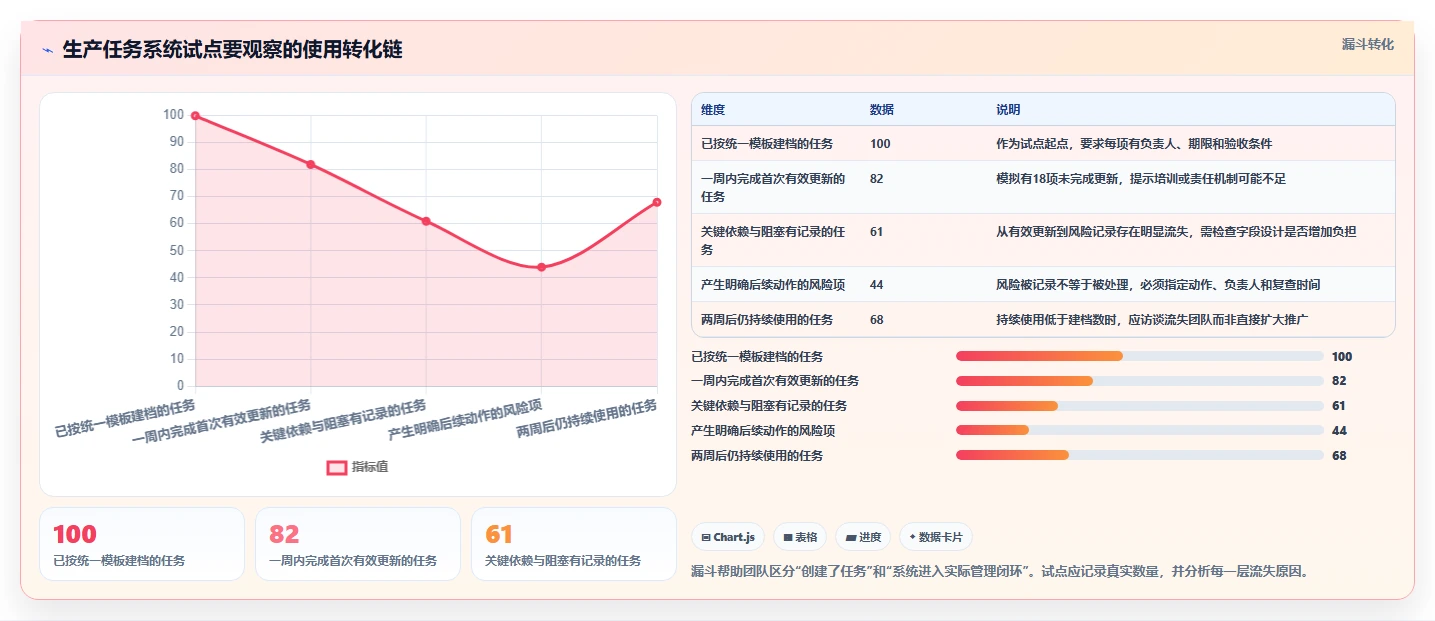The height and width of the screenshot is (621, 1435).
Task: Click the stat card showing 61
Action: click(574, 544)
